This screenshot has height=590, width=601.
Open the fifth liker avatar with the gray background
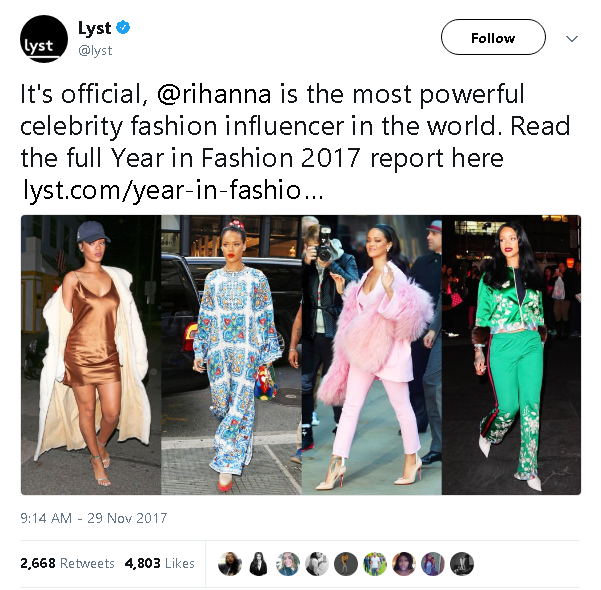click(x=346, y=564)
